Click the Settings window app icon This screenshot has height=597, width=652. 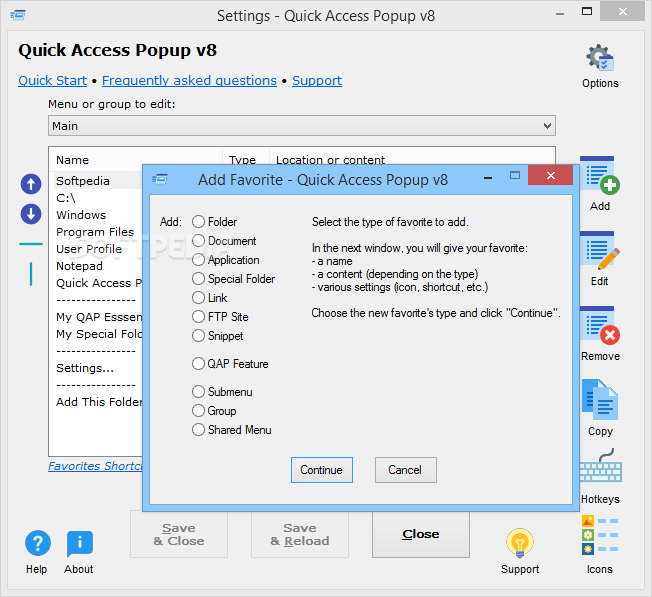click(18, 15)
